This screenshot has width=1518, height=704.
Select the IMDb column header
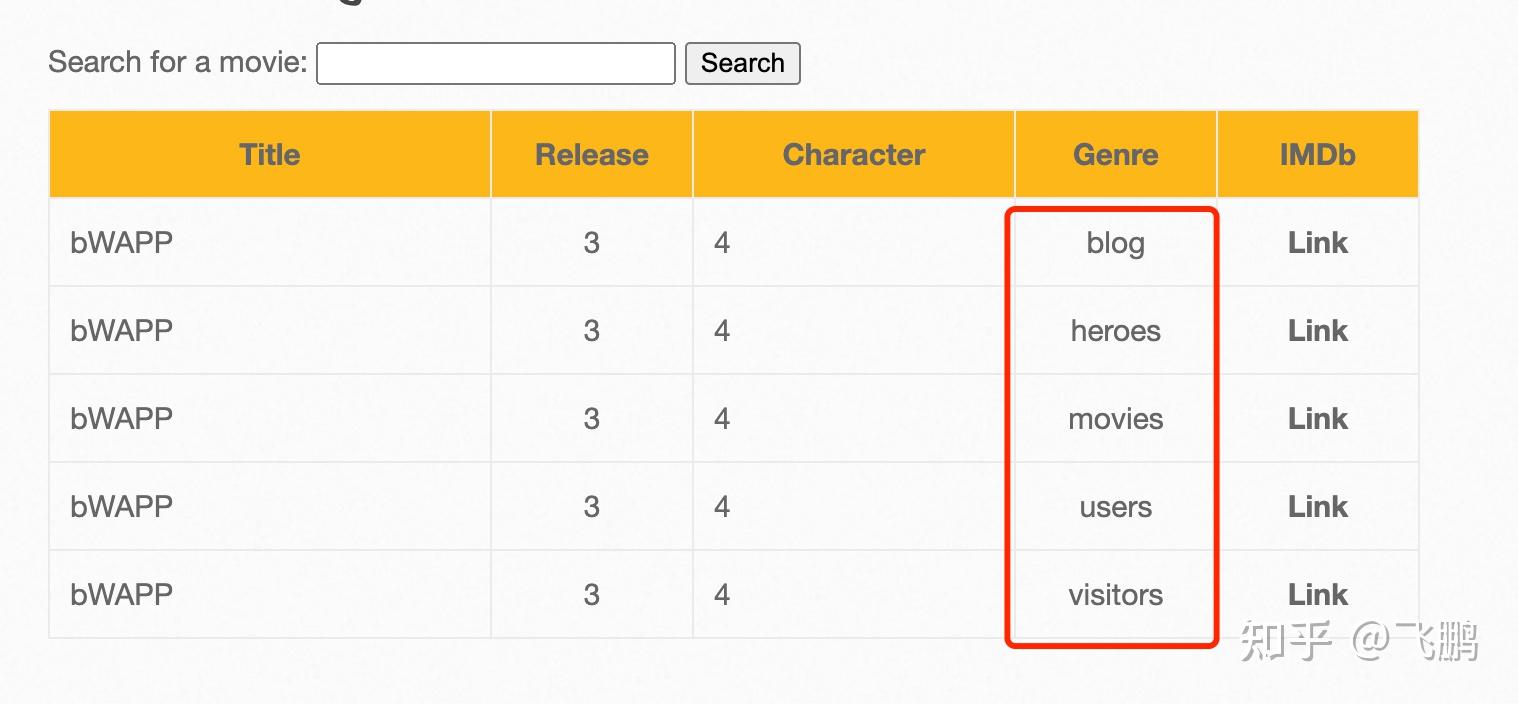(x=1316, y=154)
